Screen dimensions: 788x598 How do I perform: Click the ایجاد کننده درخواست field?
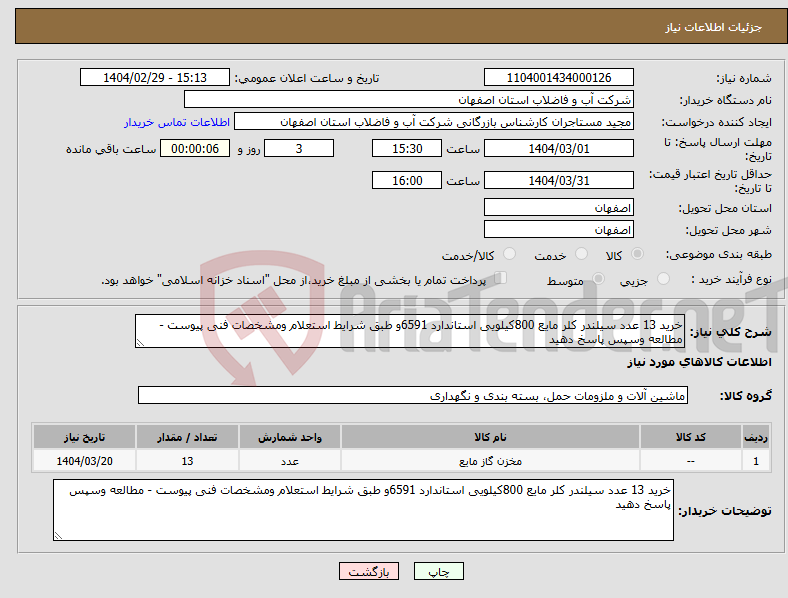coord(434,122)
